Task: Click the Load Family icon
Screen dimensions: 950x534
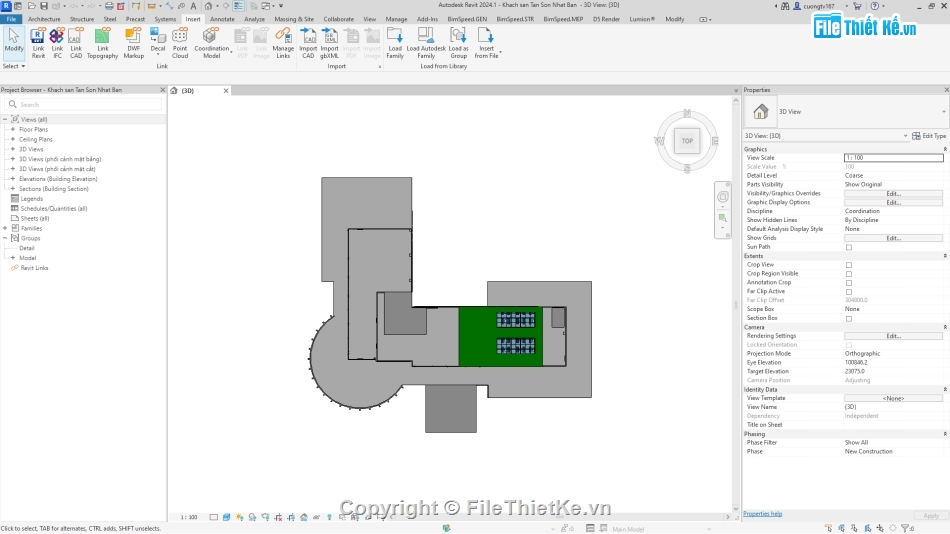Action: (395, 42)
